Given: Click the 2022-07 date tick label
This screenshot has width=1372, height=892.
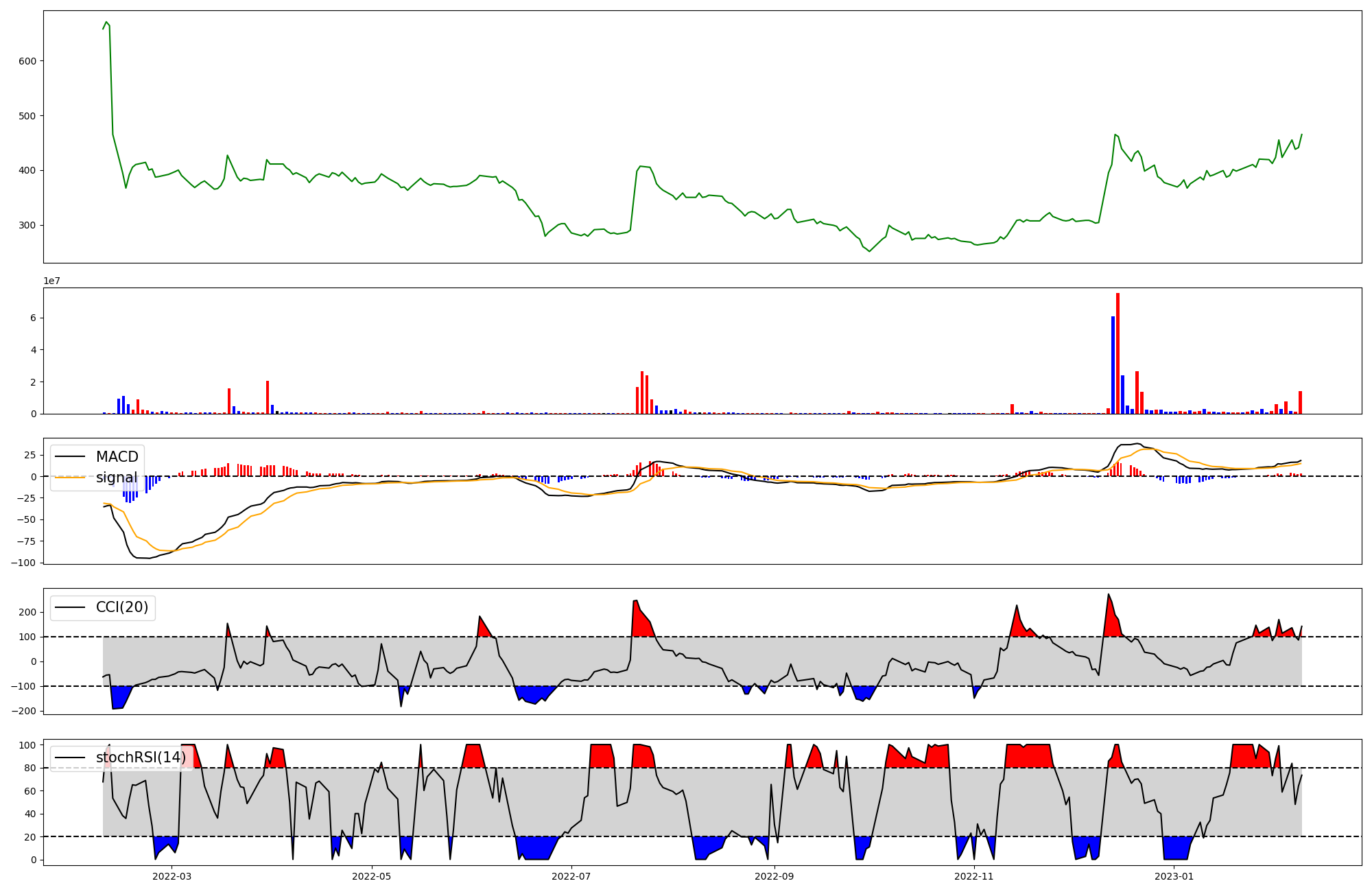Looking at the screenshot, I should point(571,876).
